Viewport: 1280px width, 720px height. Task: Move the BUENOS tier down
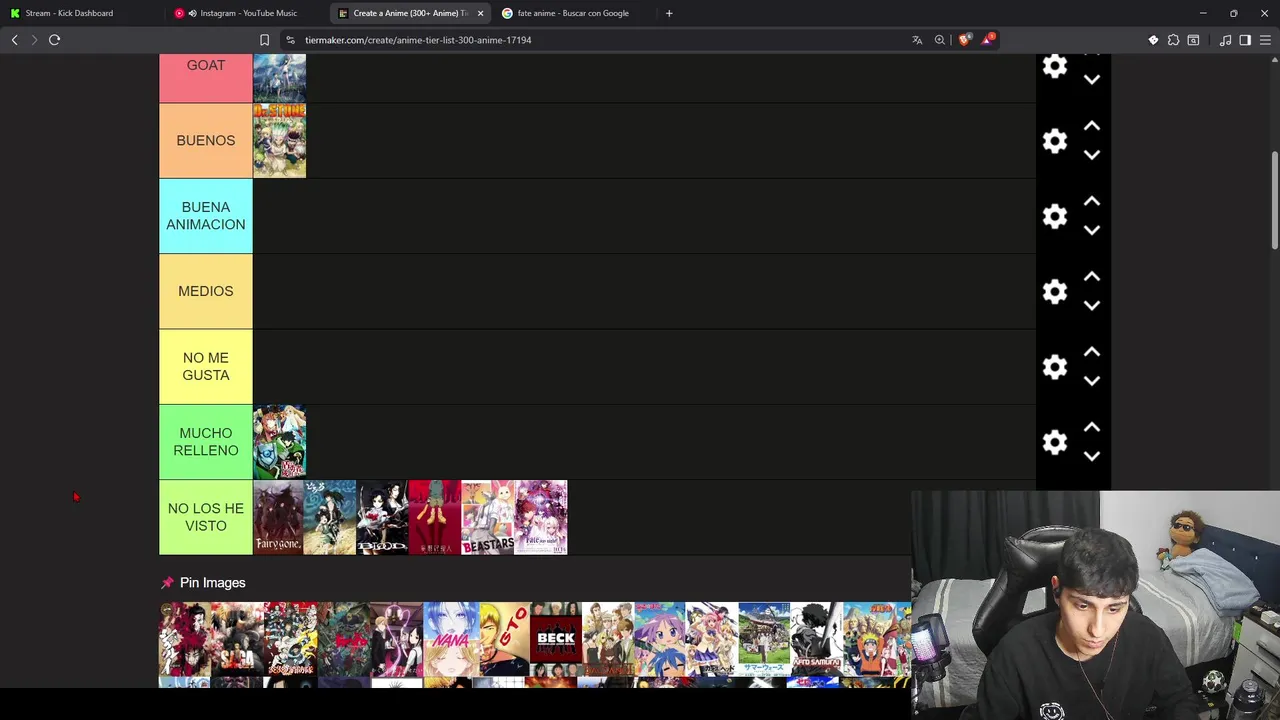click(1092, 155)
